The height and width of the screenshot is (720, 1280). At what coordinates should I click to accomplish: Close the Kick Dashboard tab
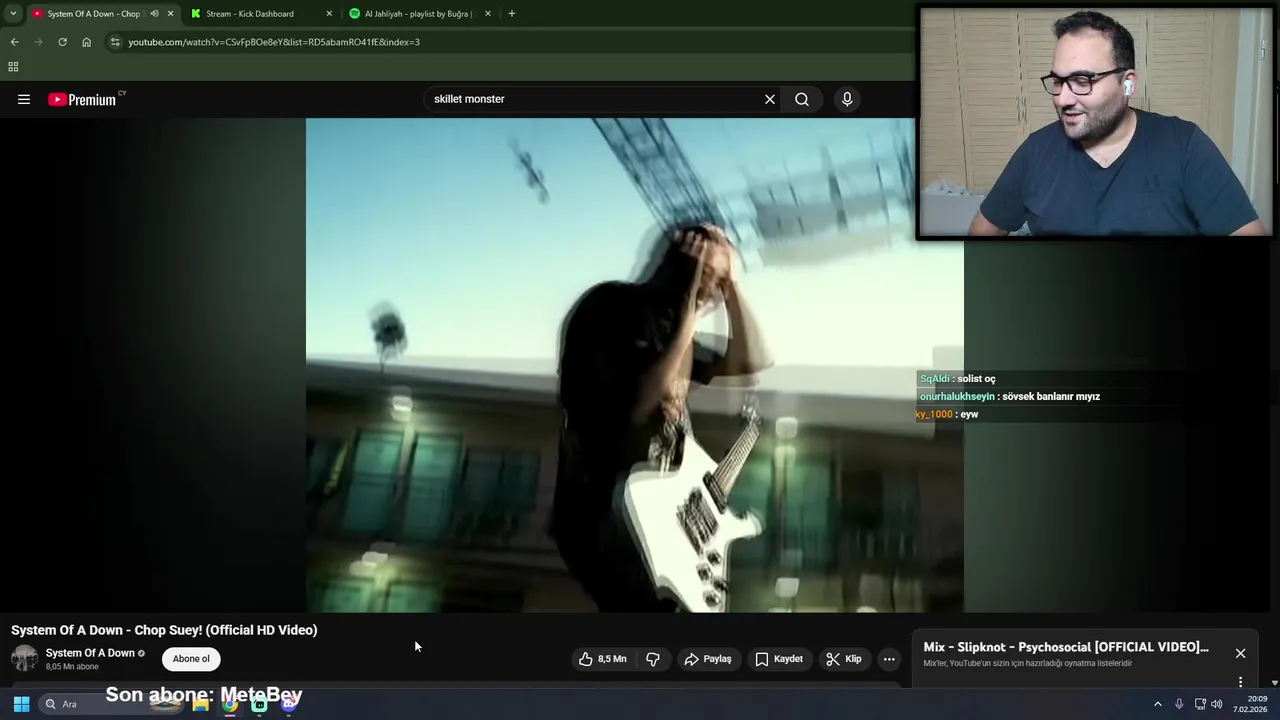pos(329,14)
